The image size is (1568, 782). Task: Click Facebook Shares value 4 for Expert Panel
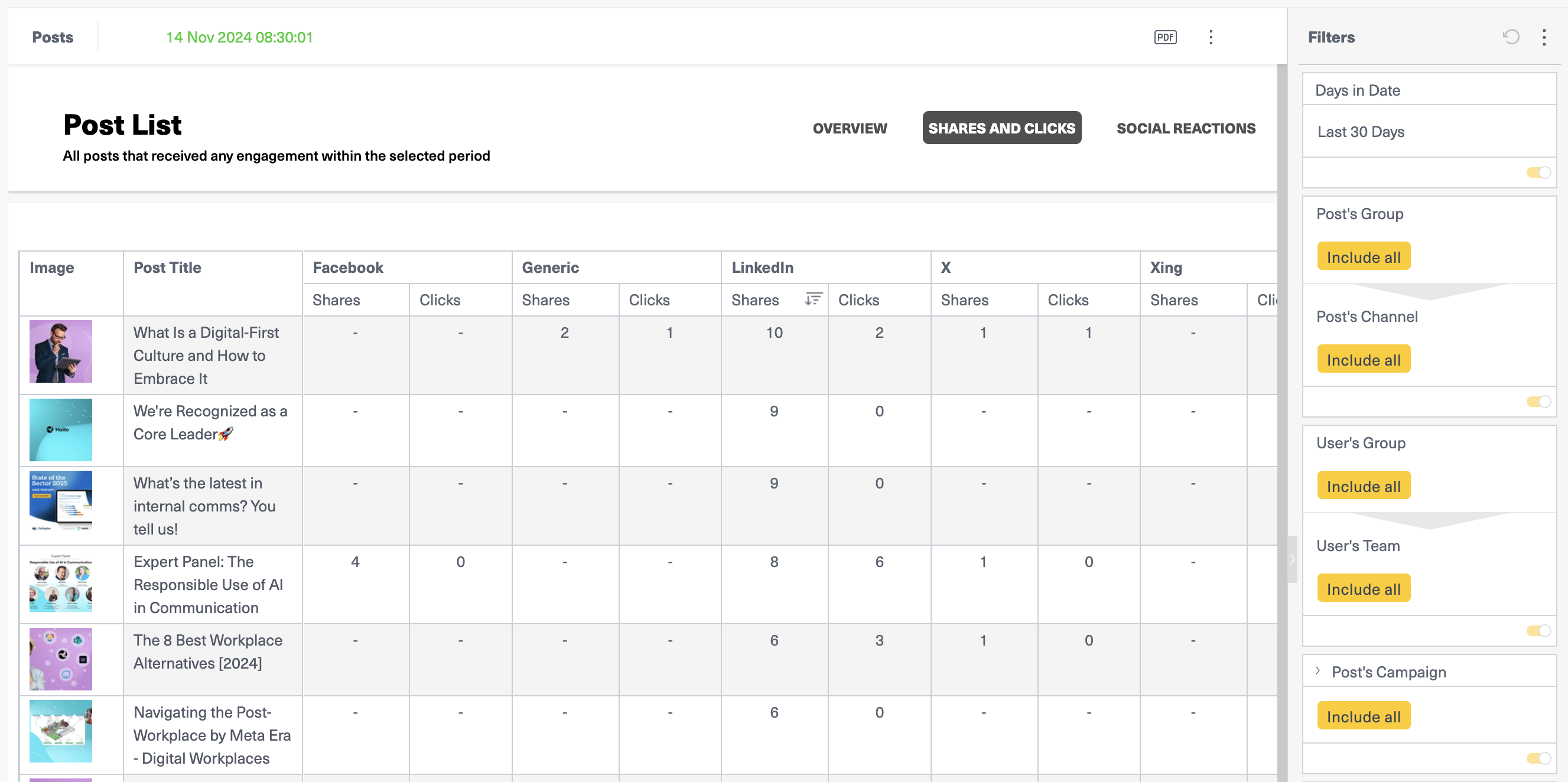tap(355, 561)
